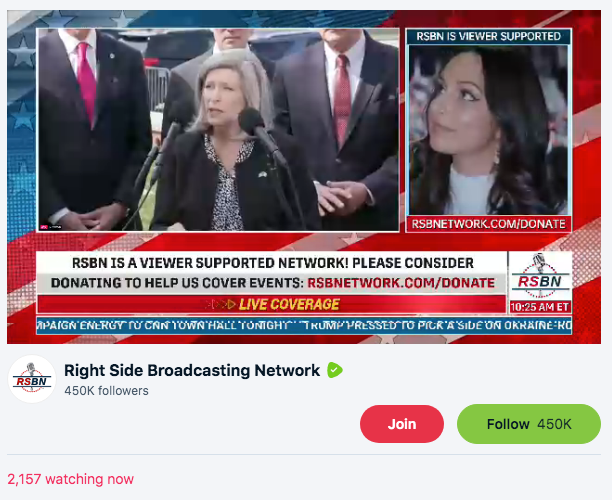Open Right Side Broadcasting Network channel name

tap(192, 370)
